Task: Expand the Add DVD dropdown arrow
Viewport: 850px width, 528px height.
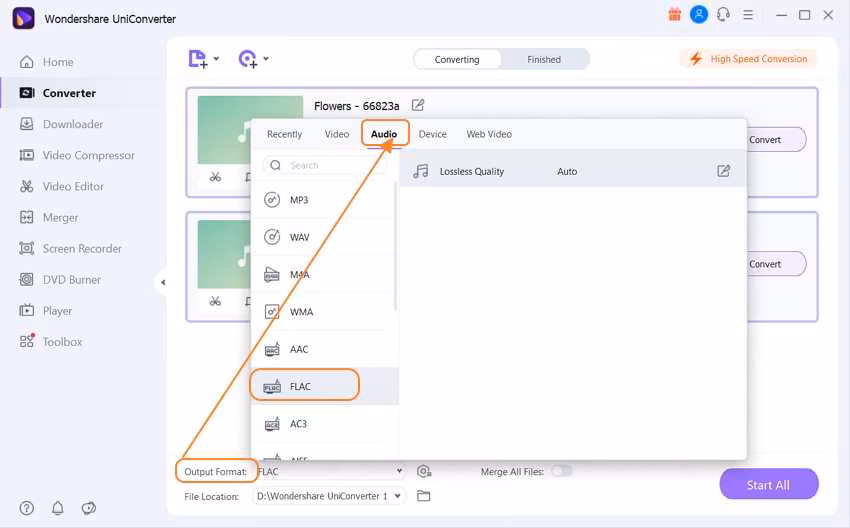Action: tap(266, 59)
